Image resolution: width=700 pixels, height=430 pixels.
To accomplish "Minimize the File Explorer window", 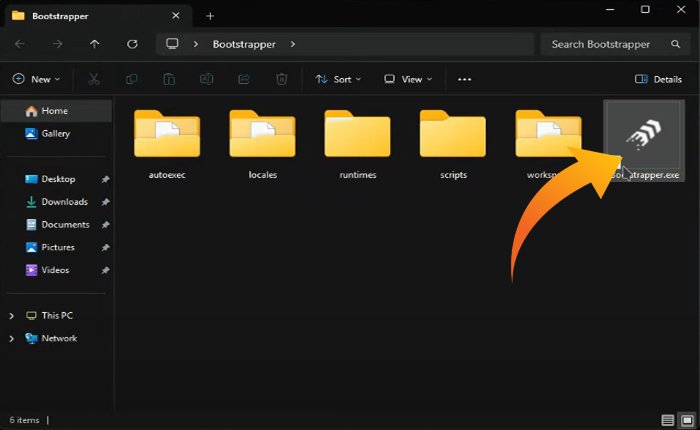I will (x=610, y=9).
